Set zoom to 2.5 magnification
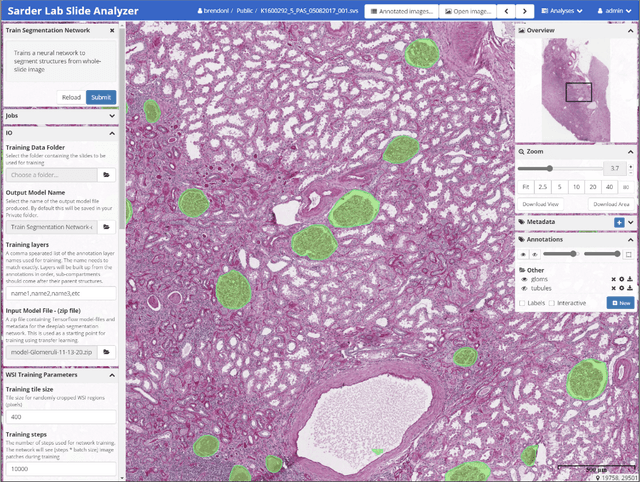This screenshot has width=640, height=482. (x=542, y=187)
